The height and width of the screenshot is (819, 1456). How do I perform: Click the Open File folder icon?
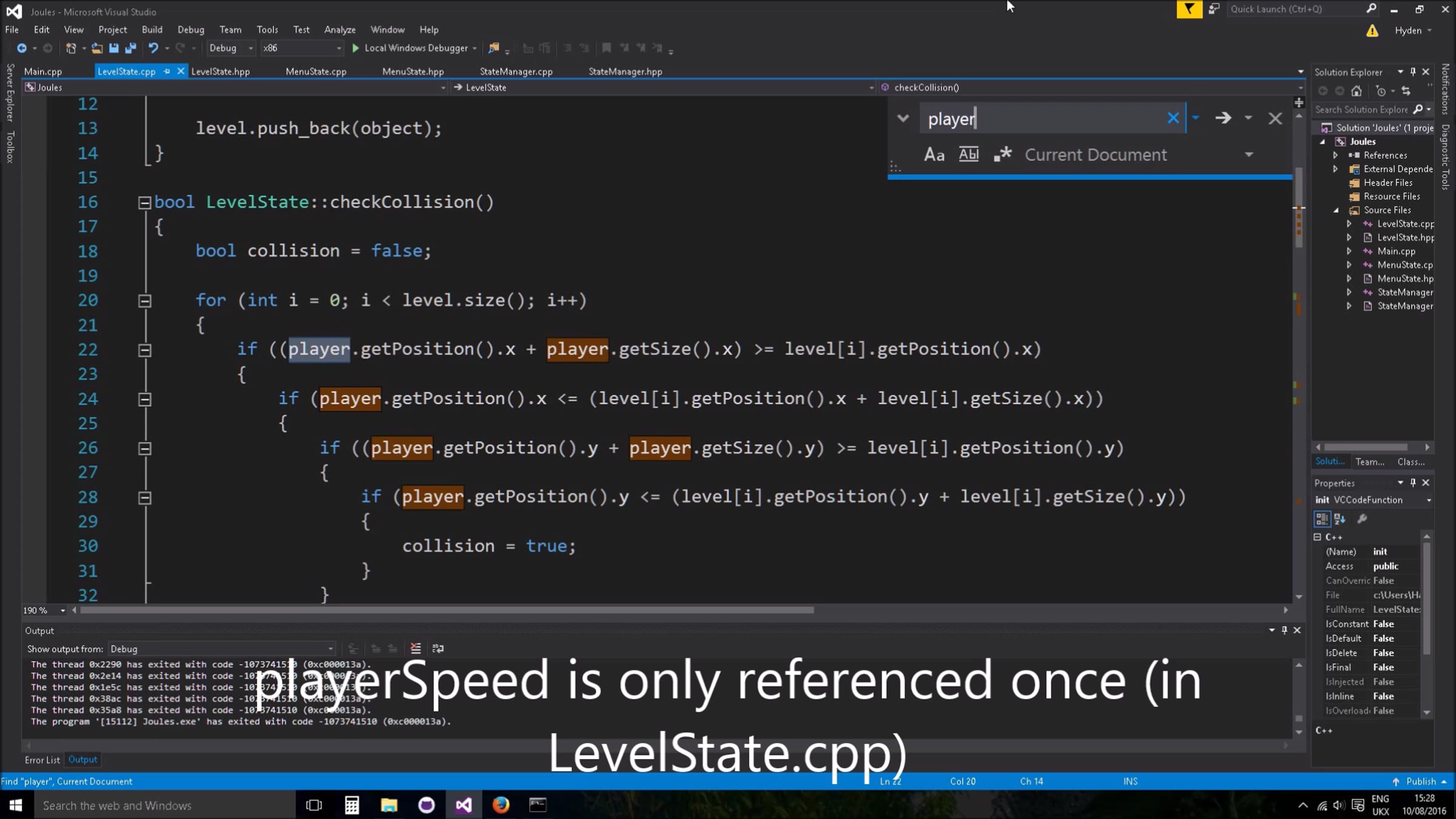pos(96,48)
